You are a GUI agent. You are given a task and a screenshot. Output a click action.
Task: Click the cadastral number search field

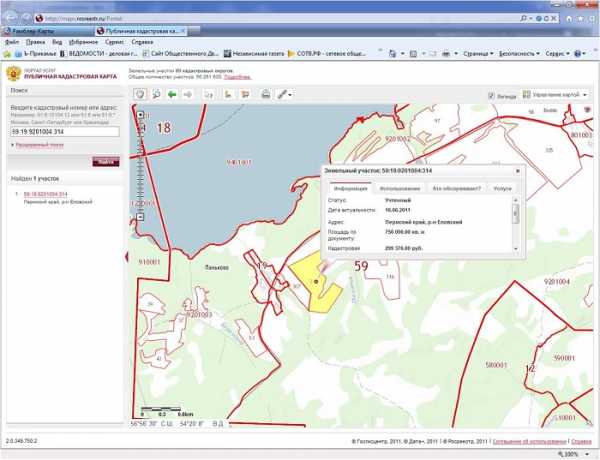click(x=65, y=132)
